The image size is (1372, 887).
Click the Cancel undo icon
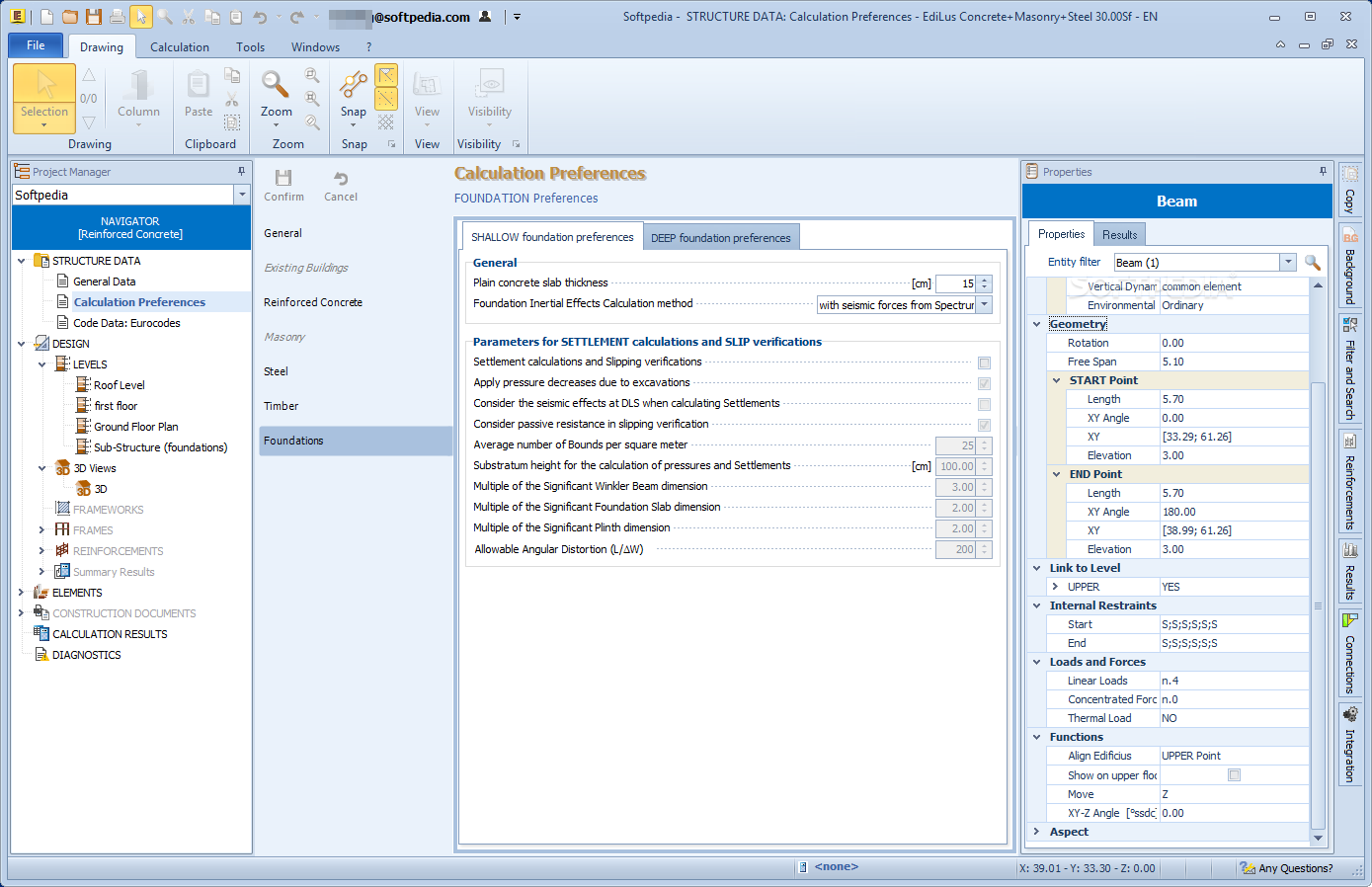[341, 178]
